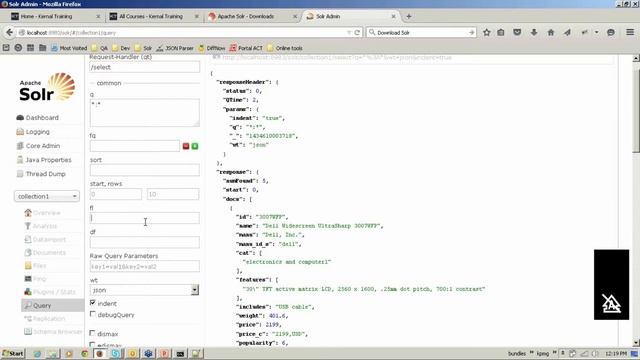This screenshot has height=360, width=640.
Task: Open the Schema Browser
Action: coord(53,331)
